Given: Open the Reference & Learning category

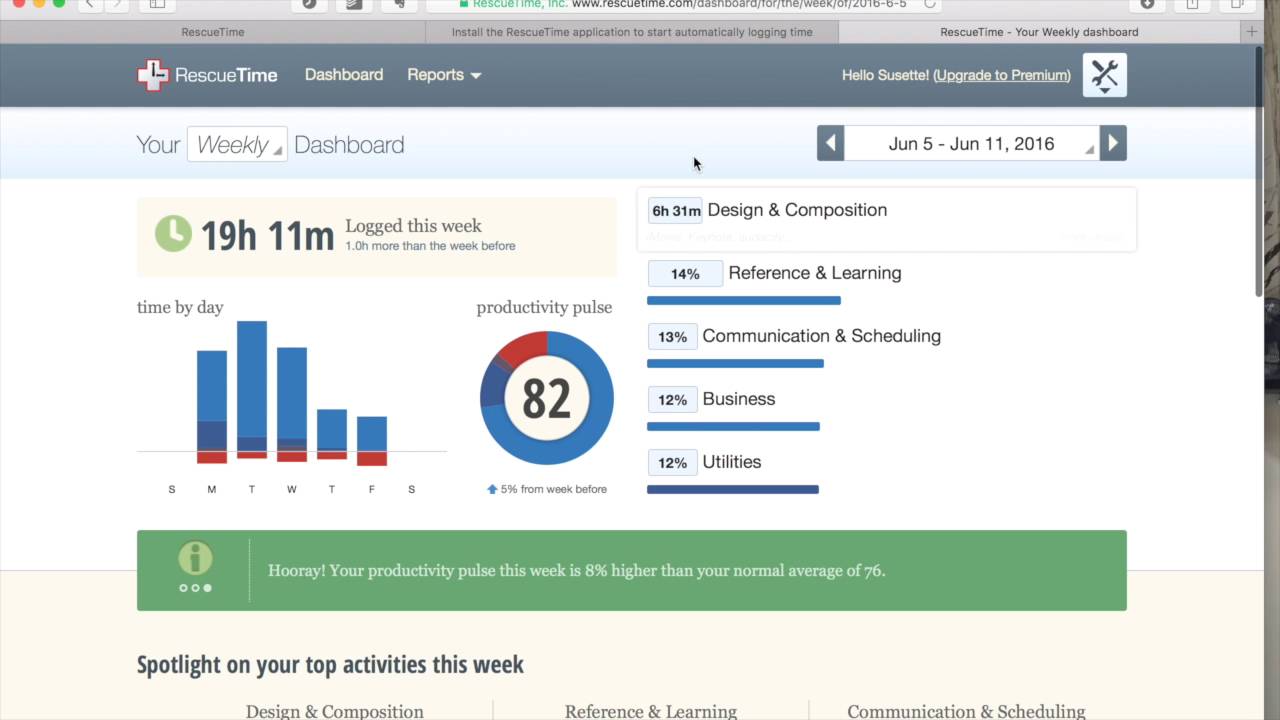Looking at the screenshot, I should pyautogui.click(x=815, y=273).
